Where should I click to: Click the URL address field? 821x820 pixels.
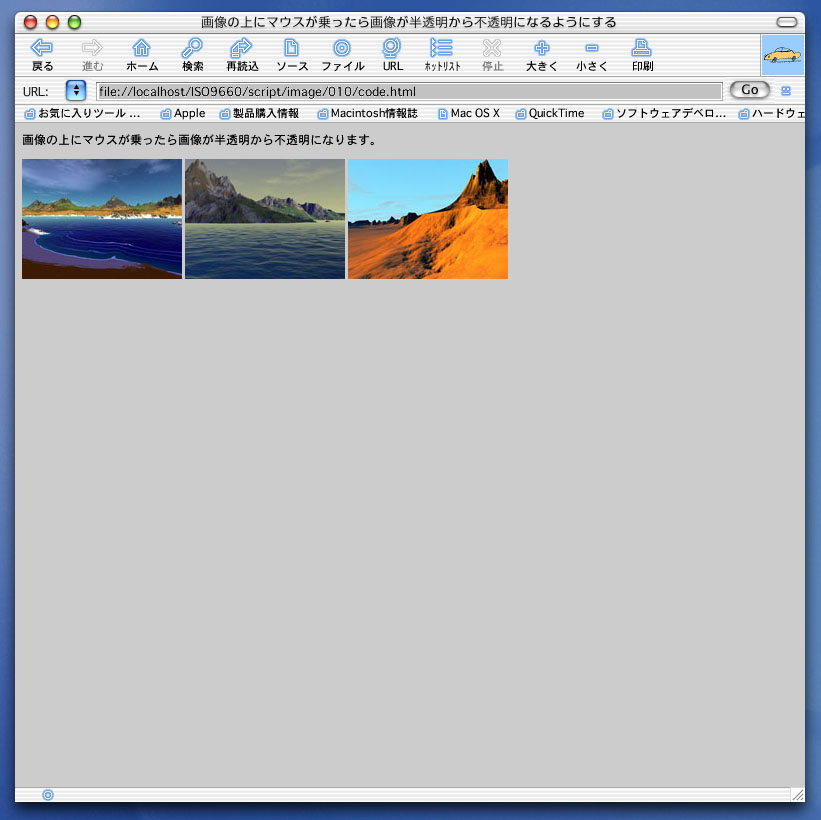409,91
